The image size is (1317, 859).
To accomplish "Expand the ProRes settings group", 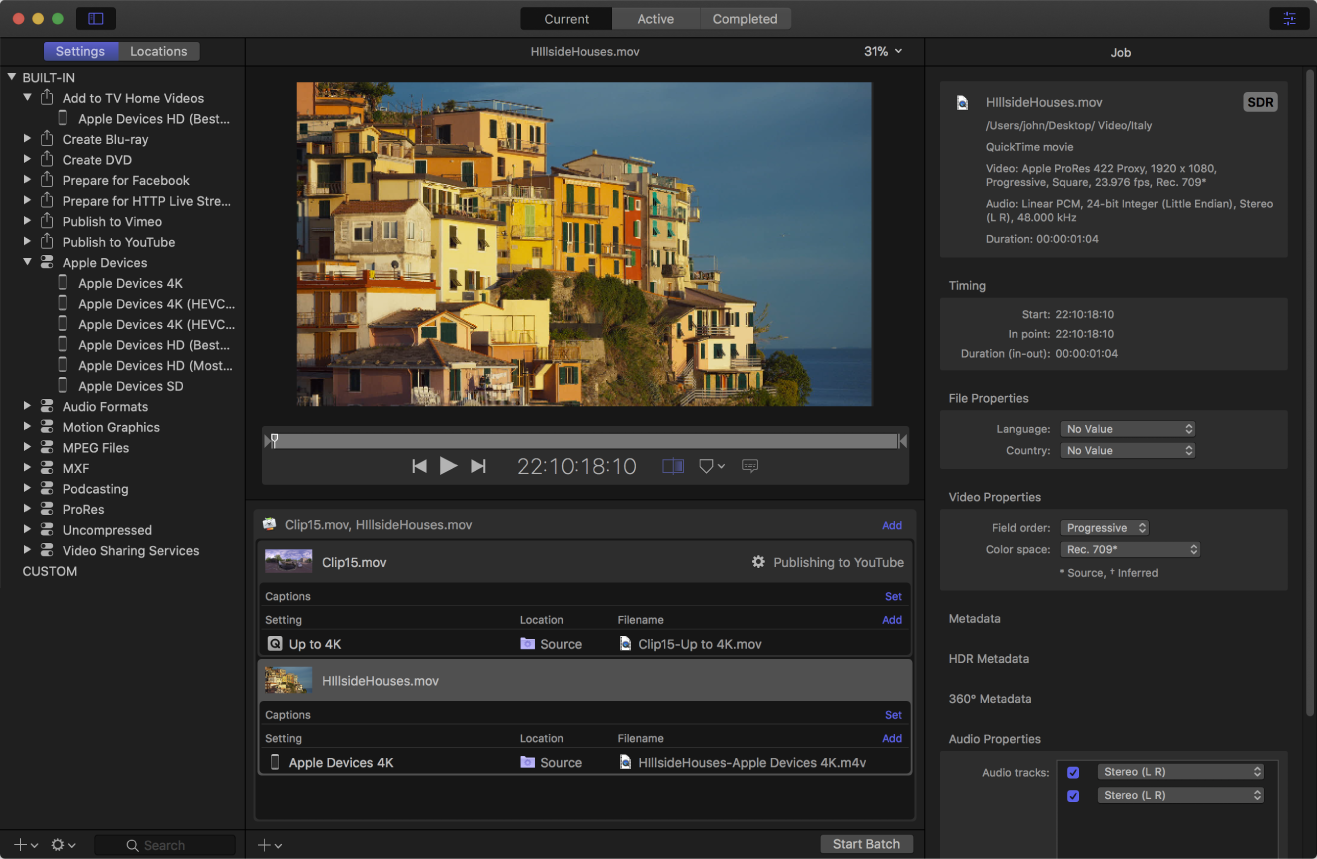I will coord(27,510).
